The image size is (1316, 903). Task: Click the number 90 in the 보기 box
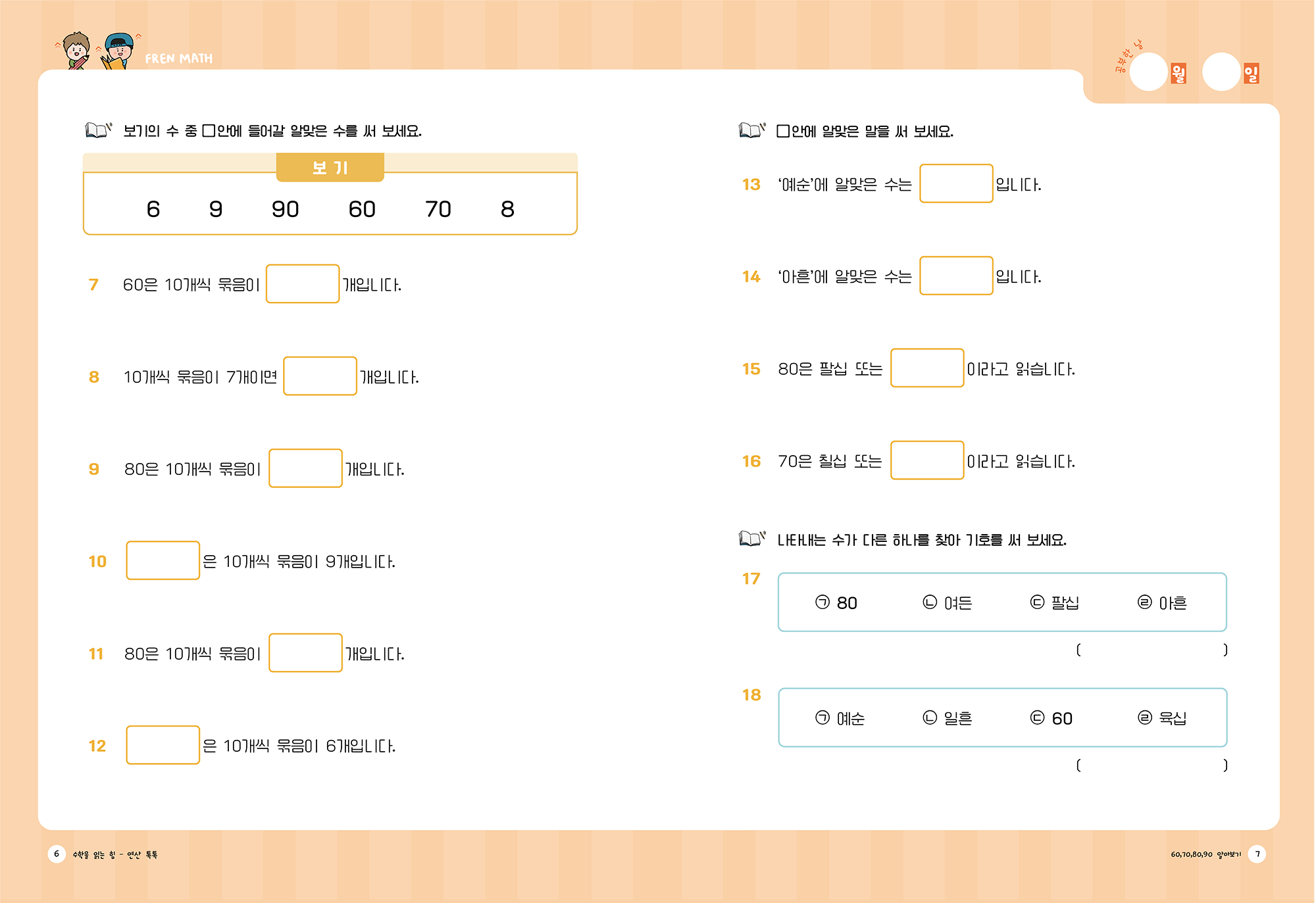(x=286, y=209)
